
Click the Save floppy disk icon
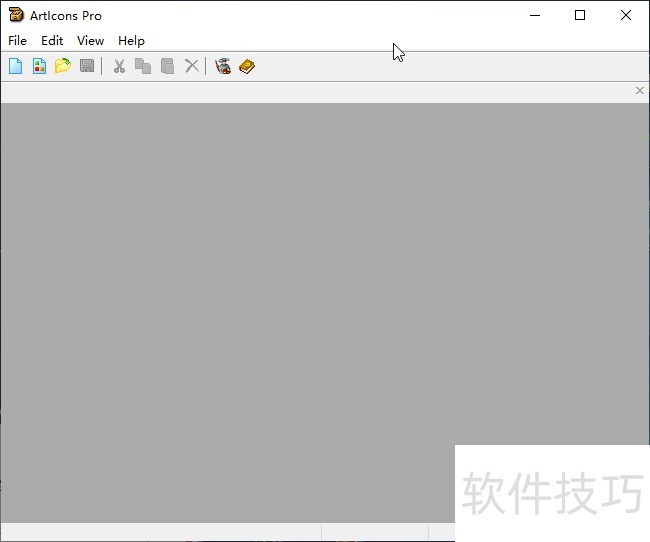click(87, 66)
